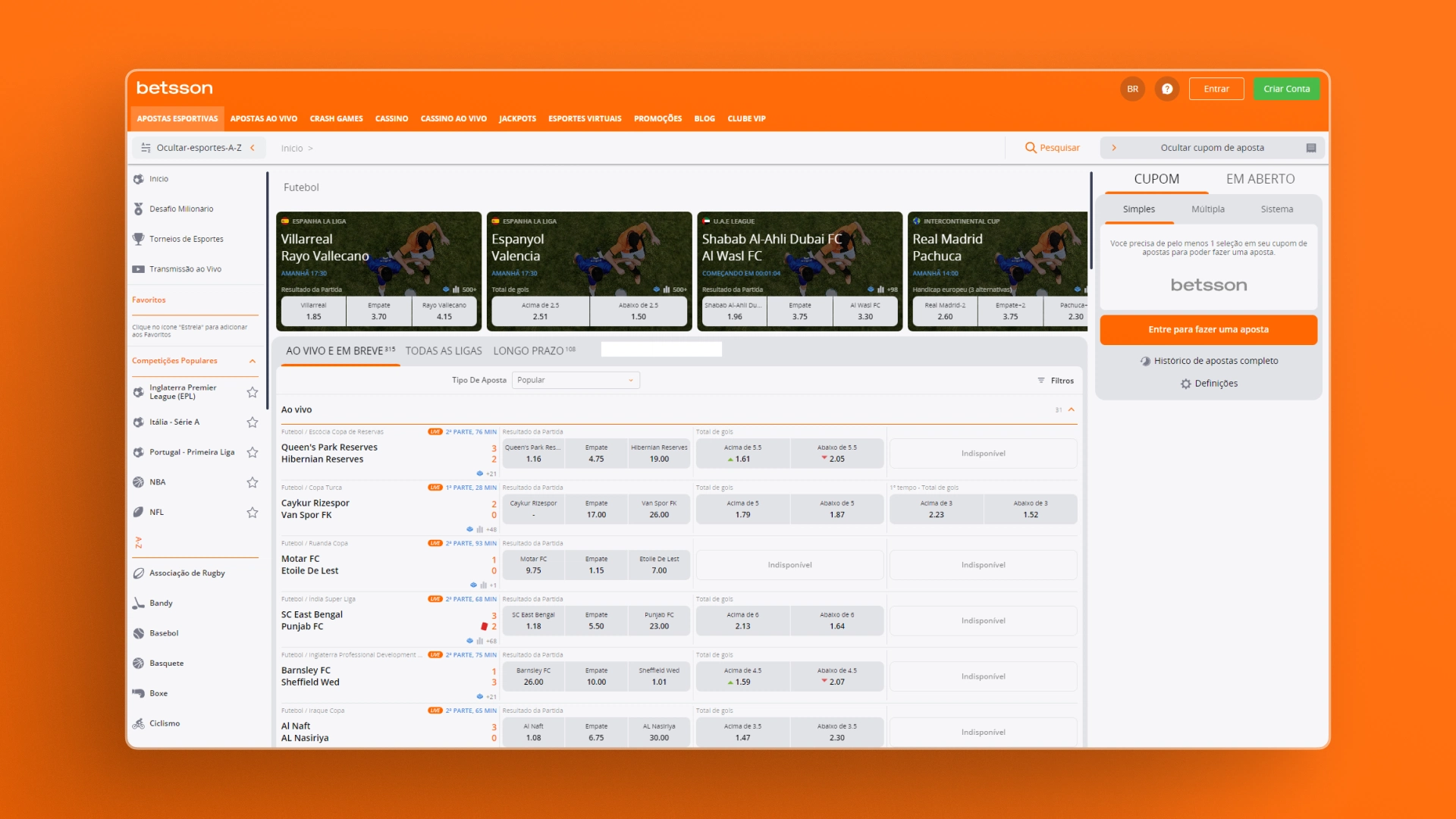Hide the bet slip via the Ocultar cupom arrow
Viewport: 1456px width, 819px height.
1114,148
